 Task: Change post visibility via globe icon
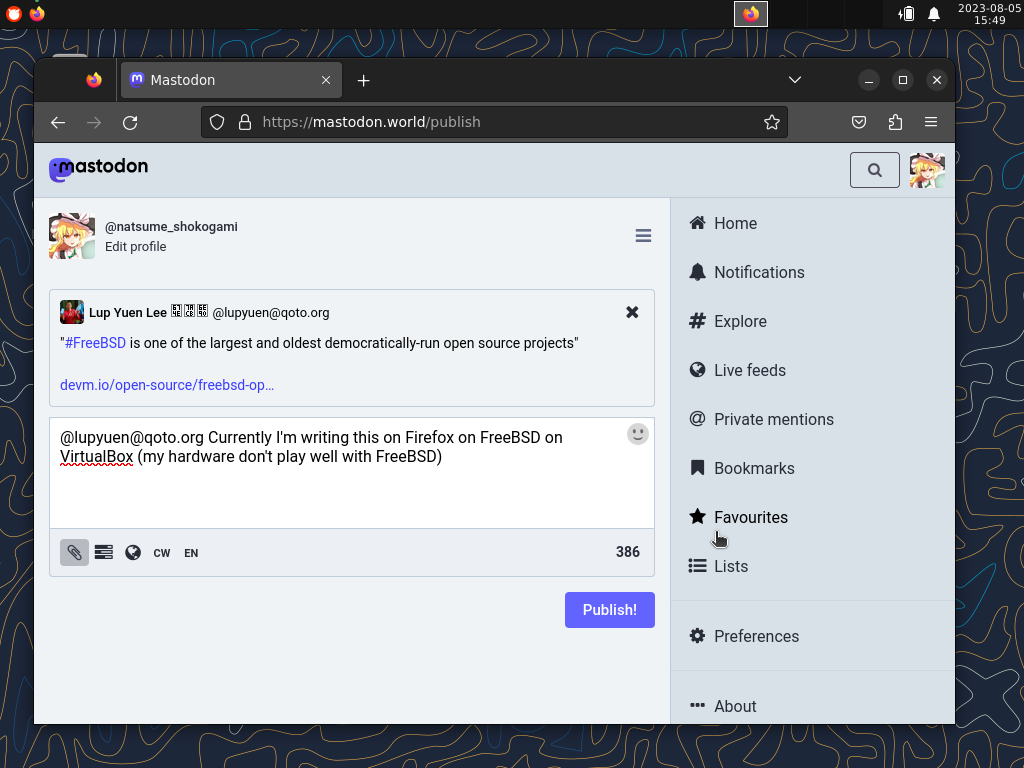click(x=133, y=552)
